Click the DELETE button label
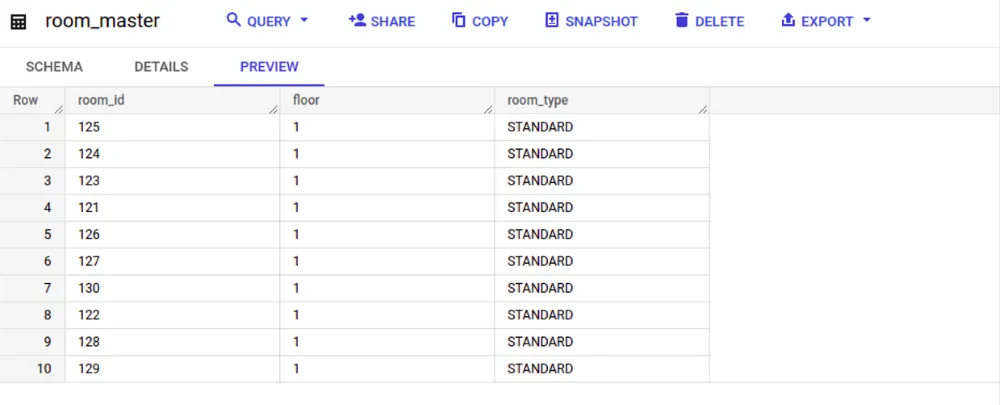Viewport: 1000px width, 405px height. click(x=719, y=22)
